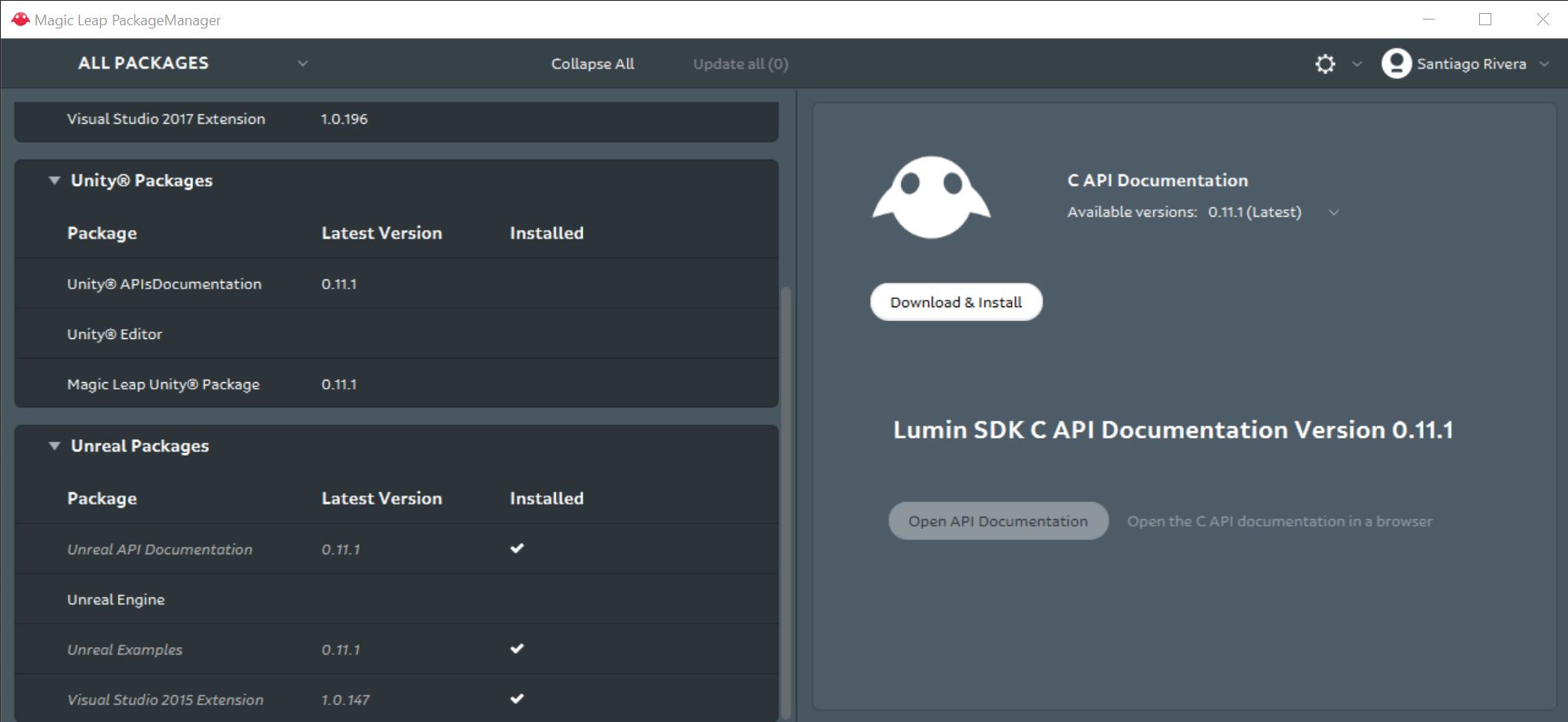The image size is (1568, 722).
Task: Click version 1.0.147 of Visual Studio 2015 Extension
Action: [345, 699]
